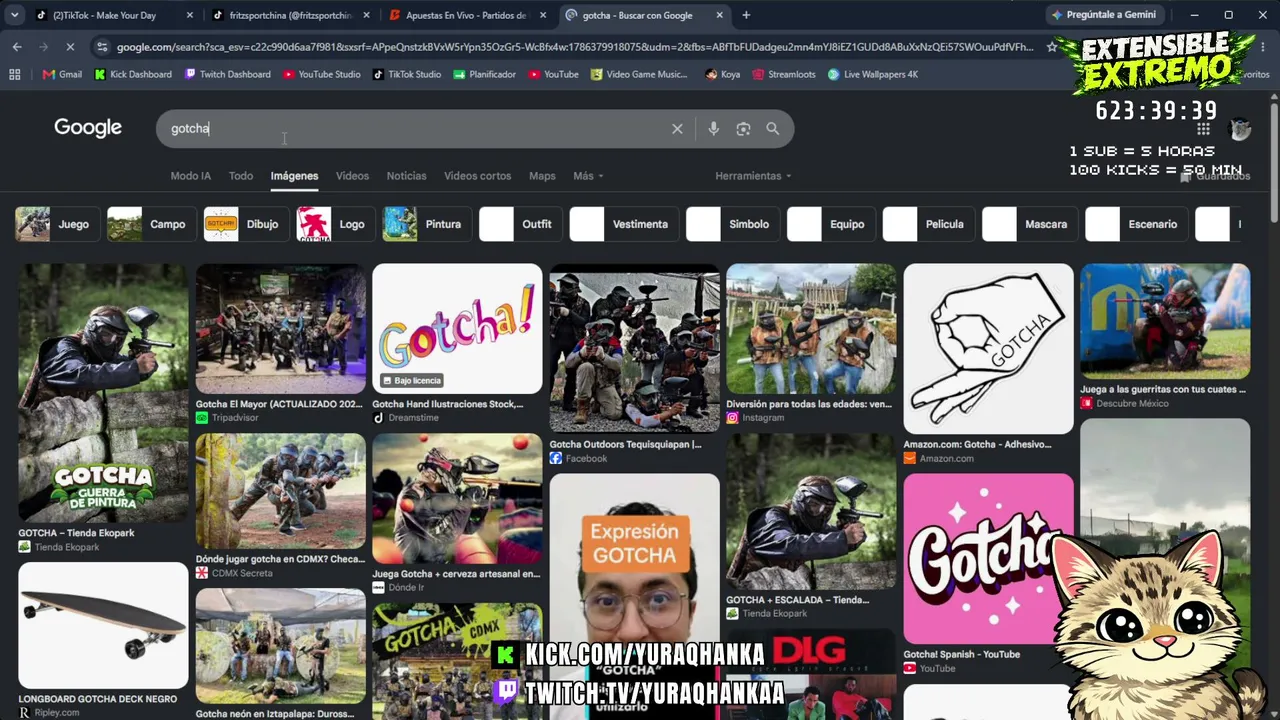Go to the Google homepage via logo
Viewport: 1280px width, 720px height.
click(88, 127)
